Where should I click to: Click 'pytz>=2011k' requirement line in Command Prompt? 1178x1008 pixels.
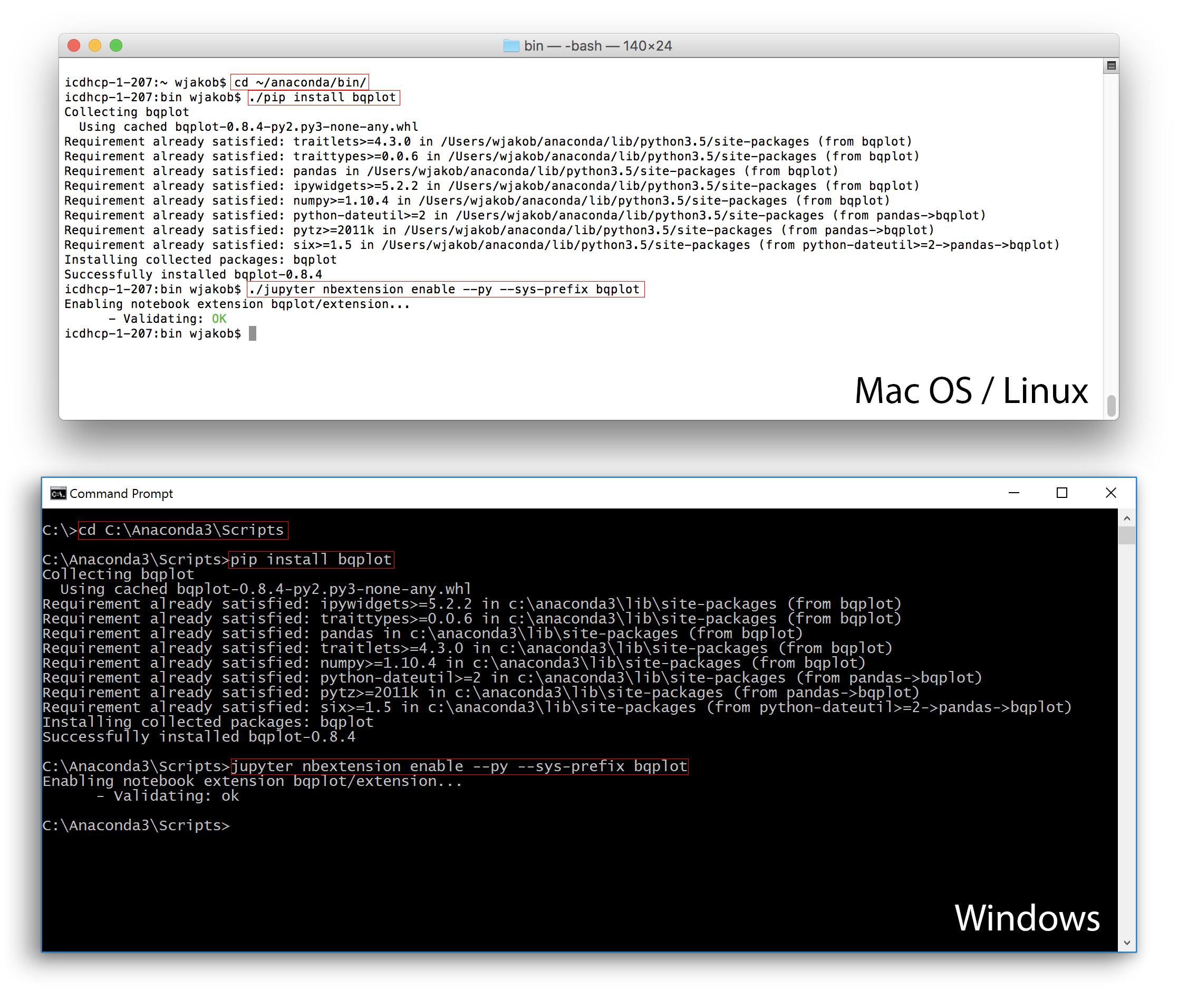coord(481,692)
